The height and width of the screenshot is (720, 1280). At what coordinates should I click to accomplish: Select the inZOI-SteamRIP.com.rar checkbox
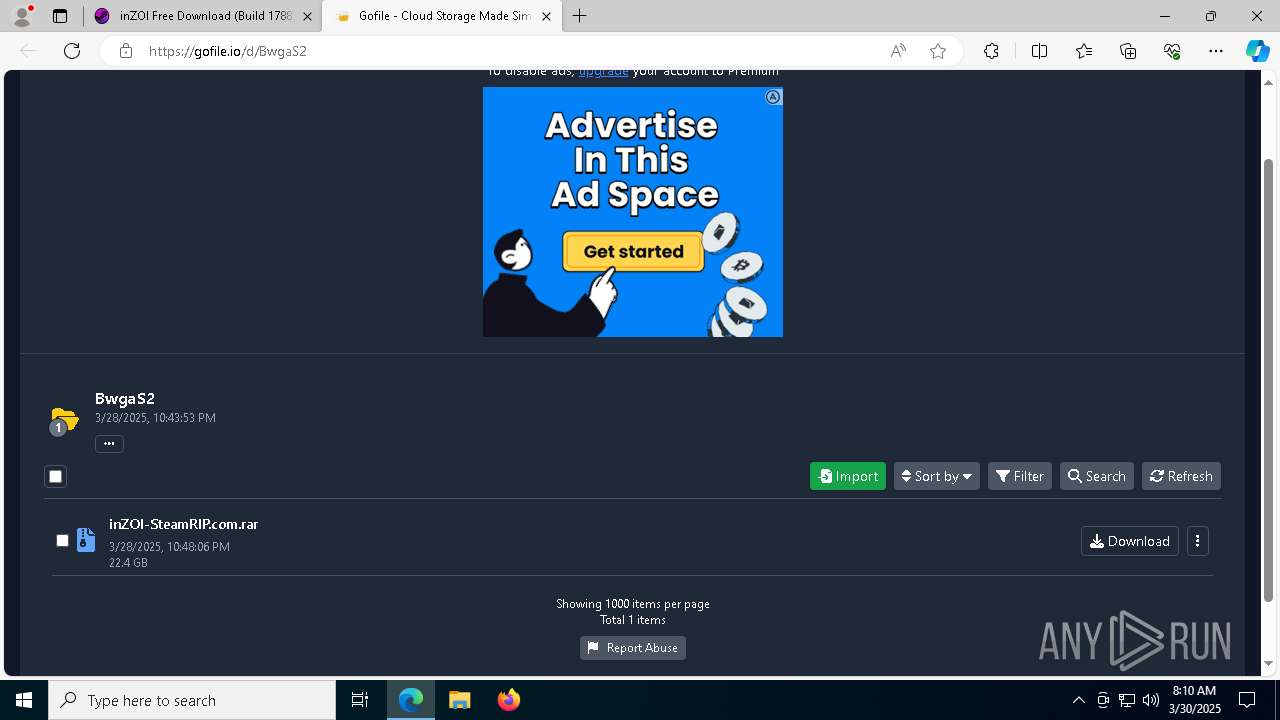click(62, 541)
